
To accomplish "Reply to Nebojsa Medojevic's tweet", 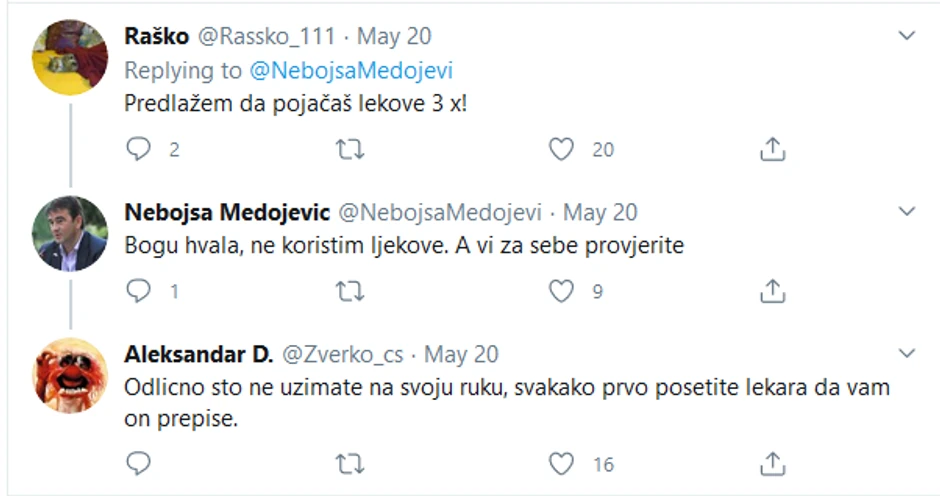I will click(140, 291).
